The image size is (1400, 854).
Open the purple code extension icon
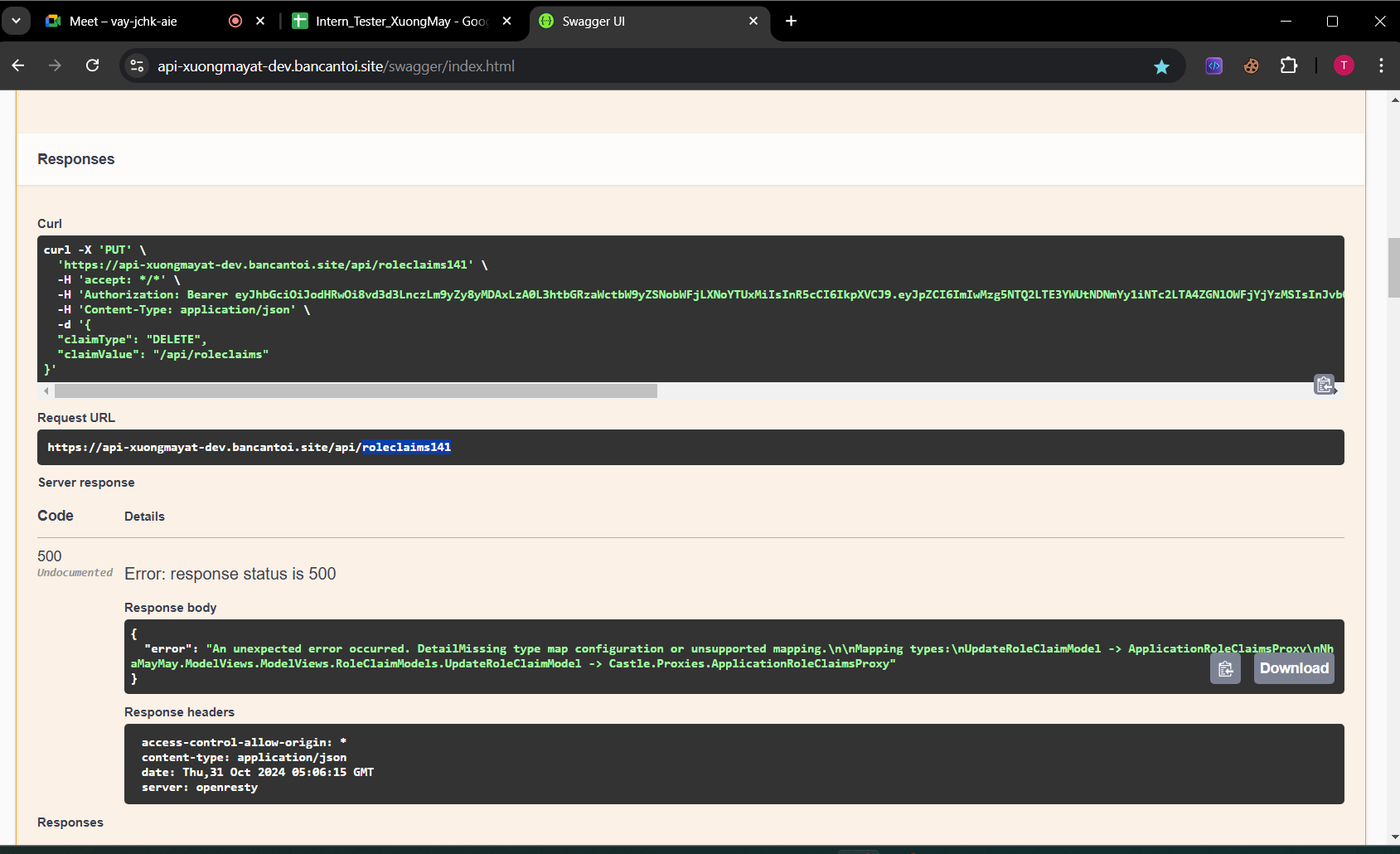coord(1213,66)
